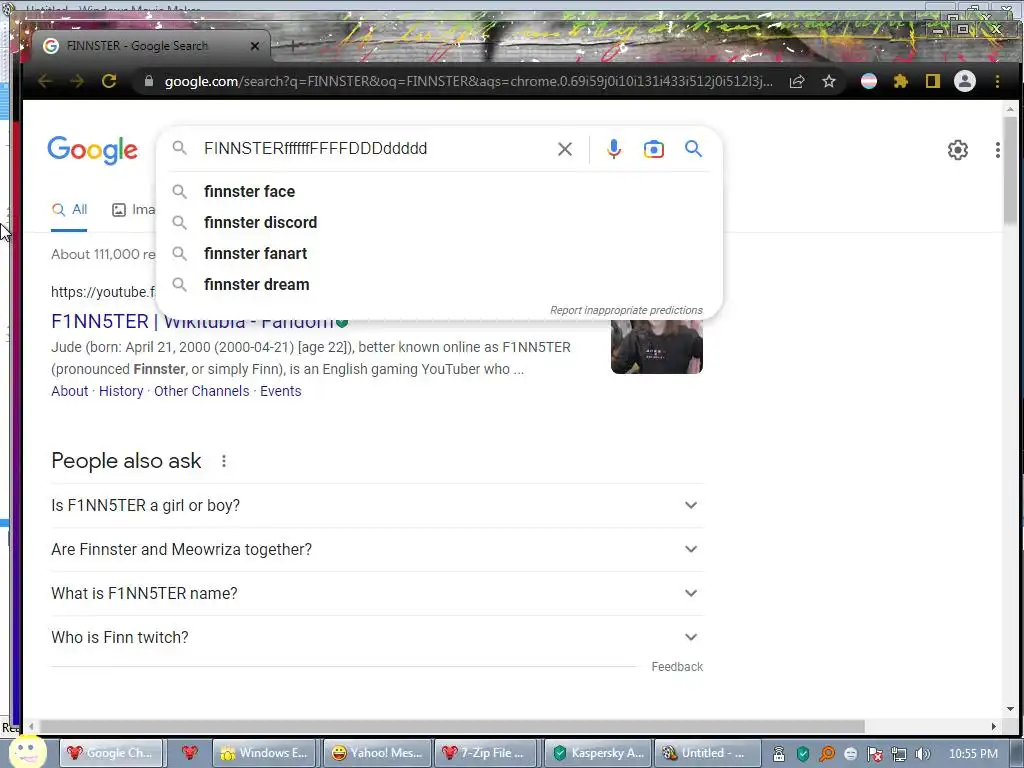1024x768 pixels.
Task: Expand 'Is F1NN5TER a girl or boy?'
Action: tap(377, 505)
